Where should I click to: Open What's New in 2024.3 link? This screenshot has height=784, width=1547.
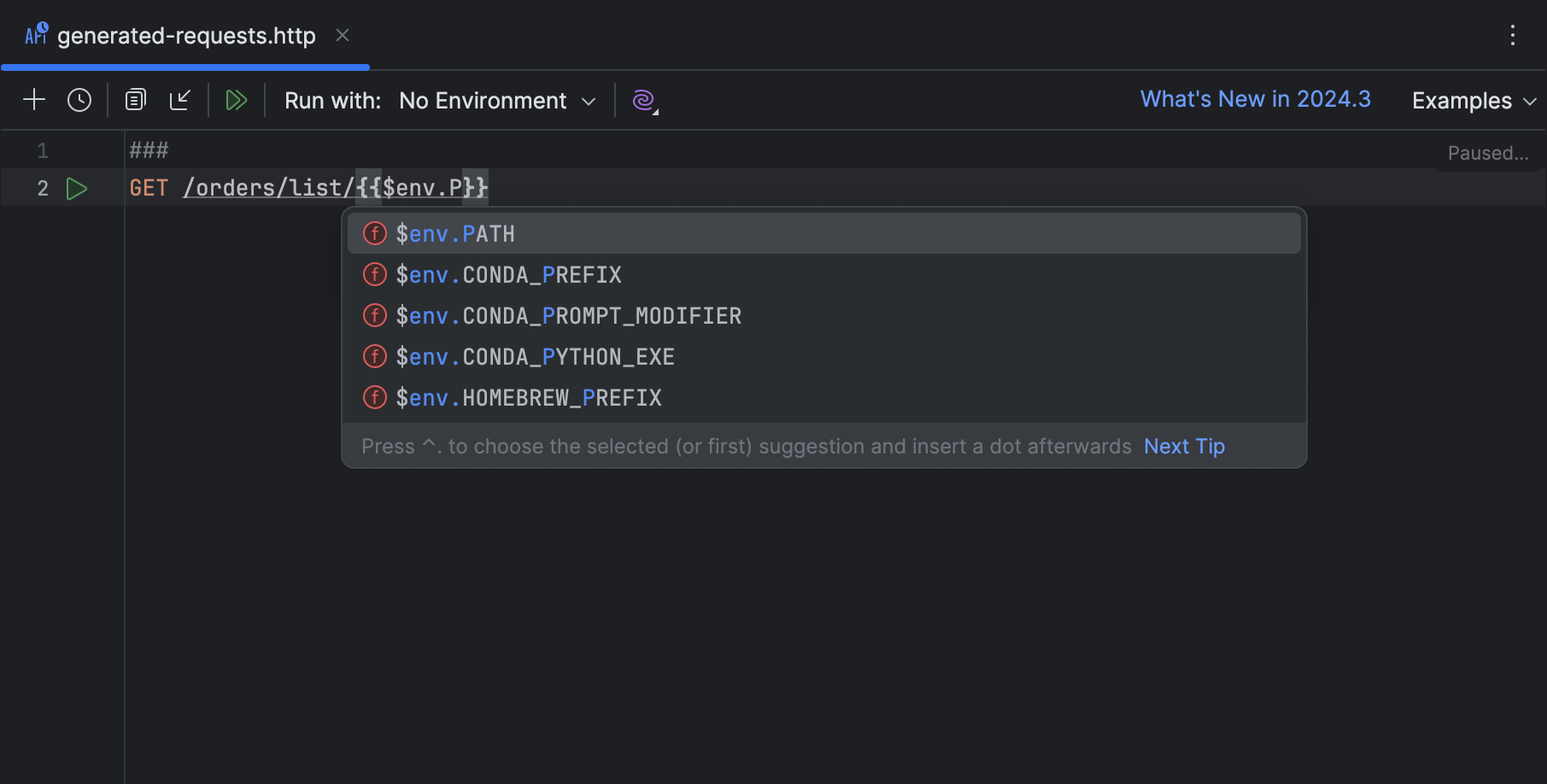point(1255,99)
